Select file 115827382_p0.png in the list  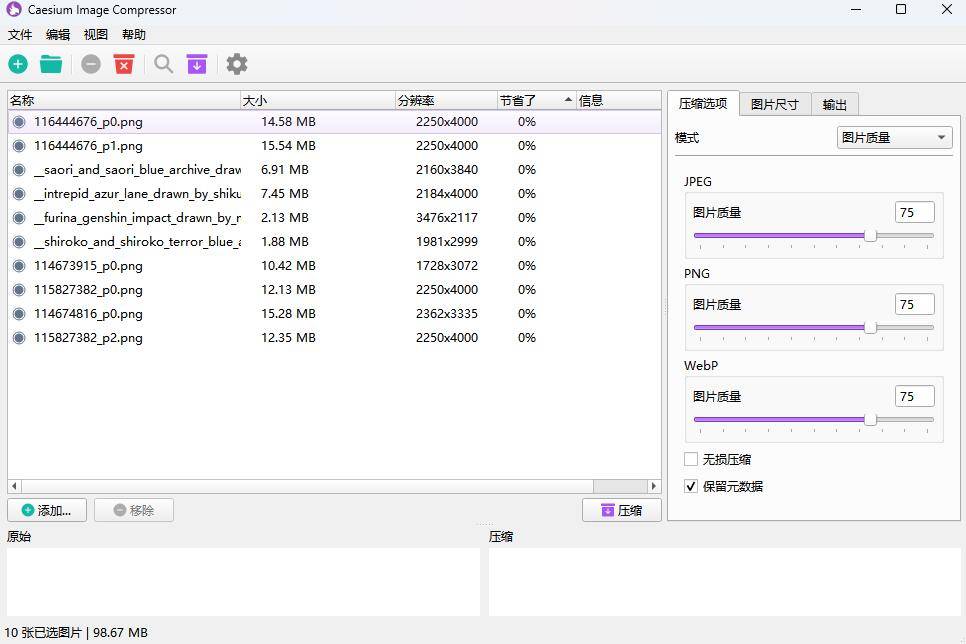[x=335, y=290]
